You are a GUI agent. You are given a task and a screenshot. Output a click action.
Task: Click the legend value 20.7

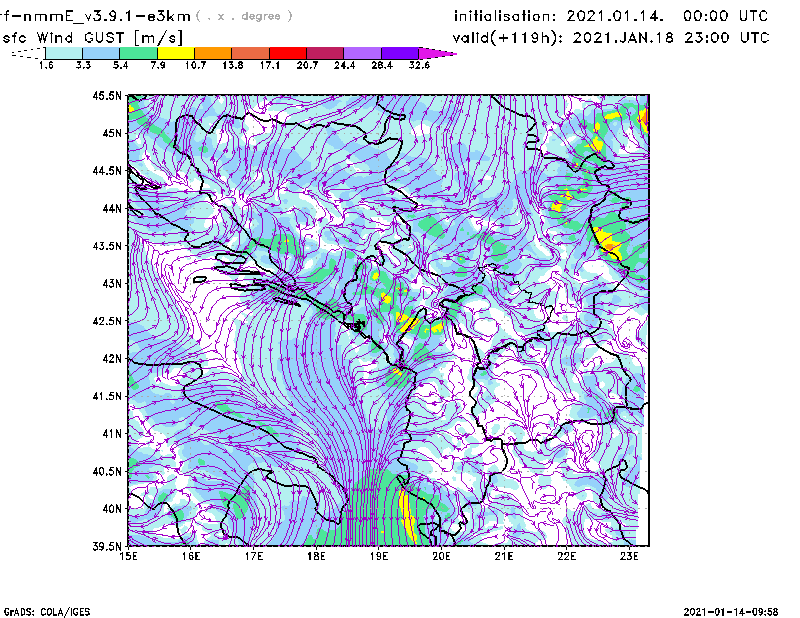pos(307,65)
